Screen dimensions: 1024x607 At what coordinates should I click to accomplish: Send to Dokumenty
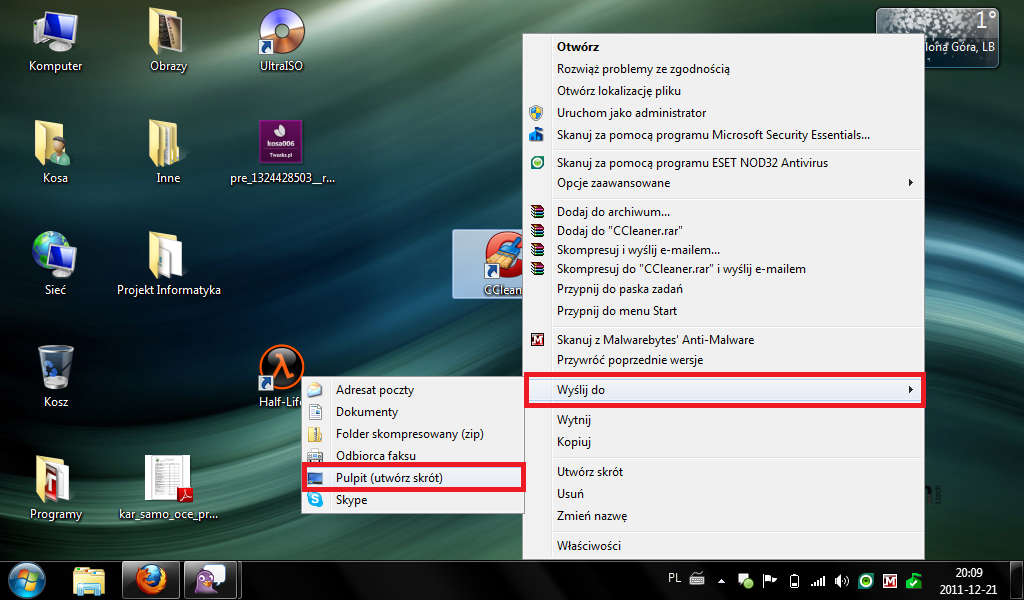pos(413,412)
